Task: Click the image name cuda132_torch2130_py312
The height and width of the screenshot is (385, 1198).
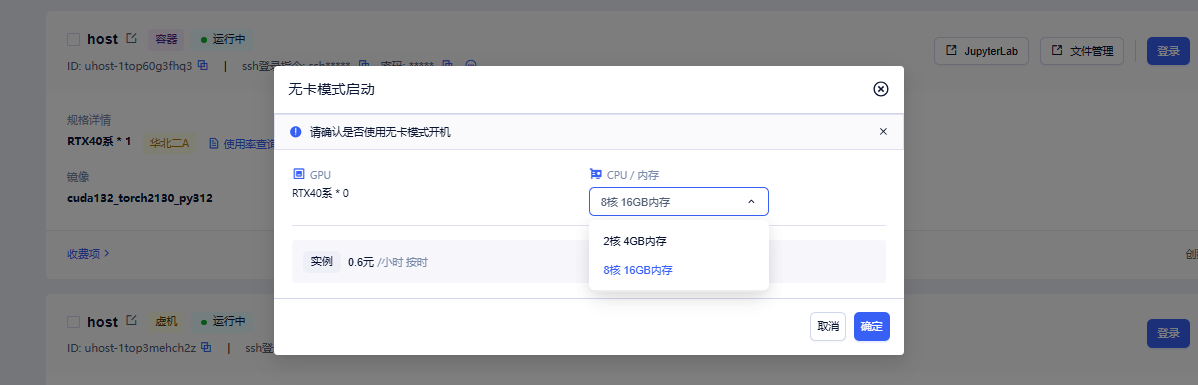Action: (x=140, y=199)
